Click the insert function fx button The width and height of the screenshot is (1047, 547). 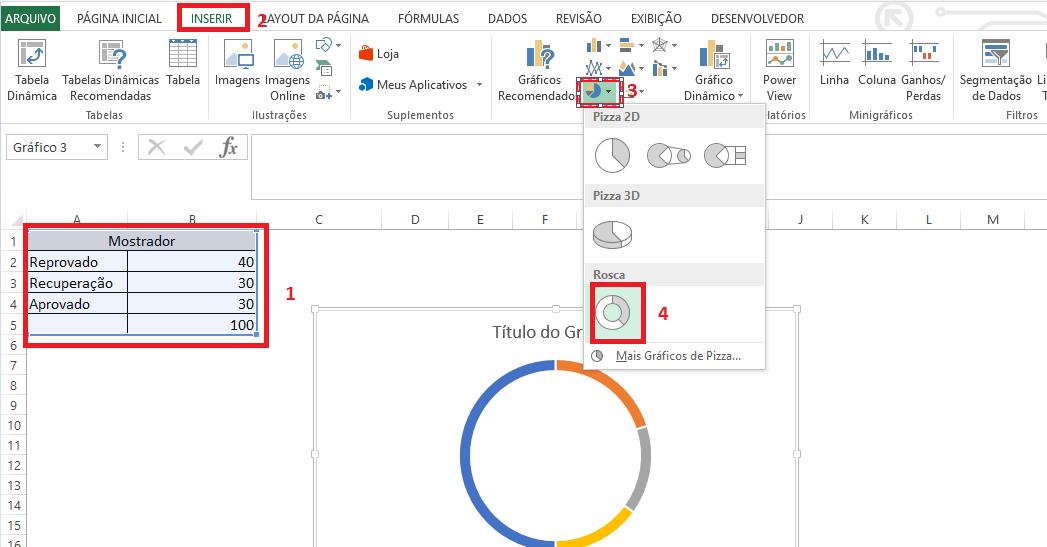click(x=229, y=148)
